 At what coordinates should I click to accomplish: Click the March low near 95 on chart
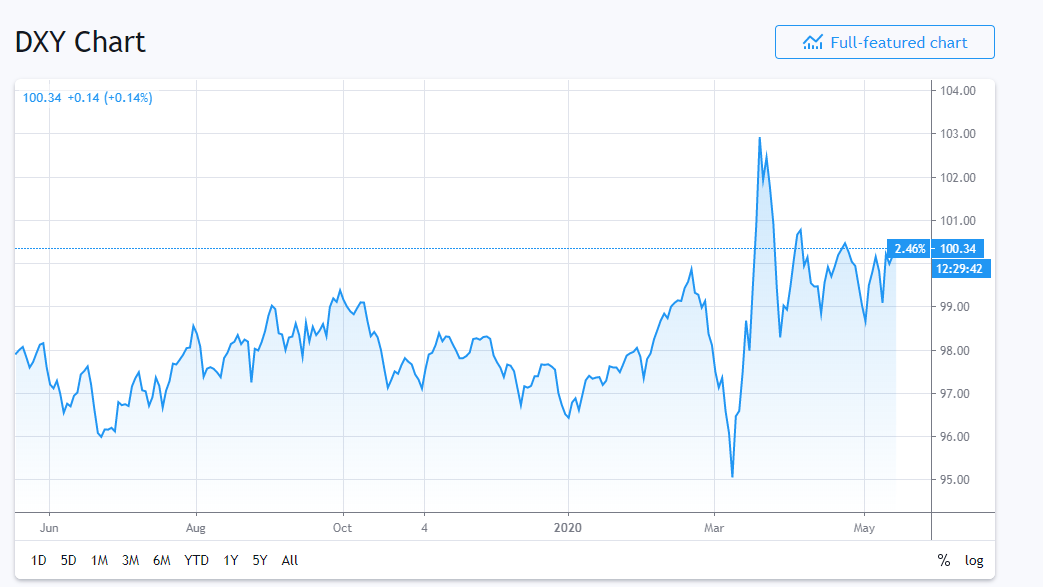732,476
